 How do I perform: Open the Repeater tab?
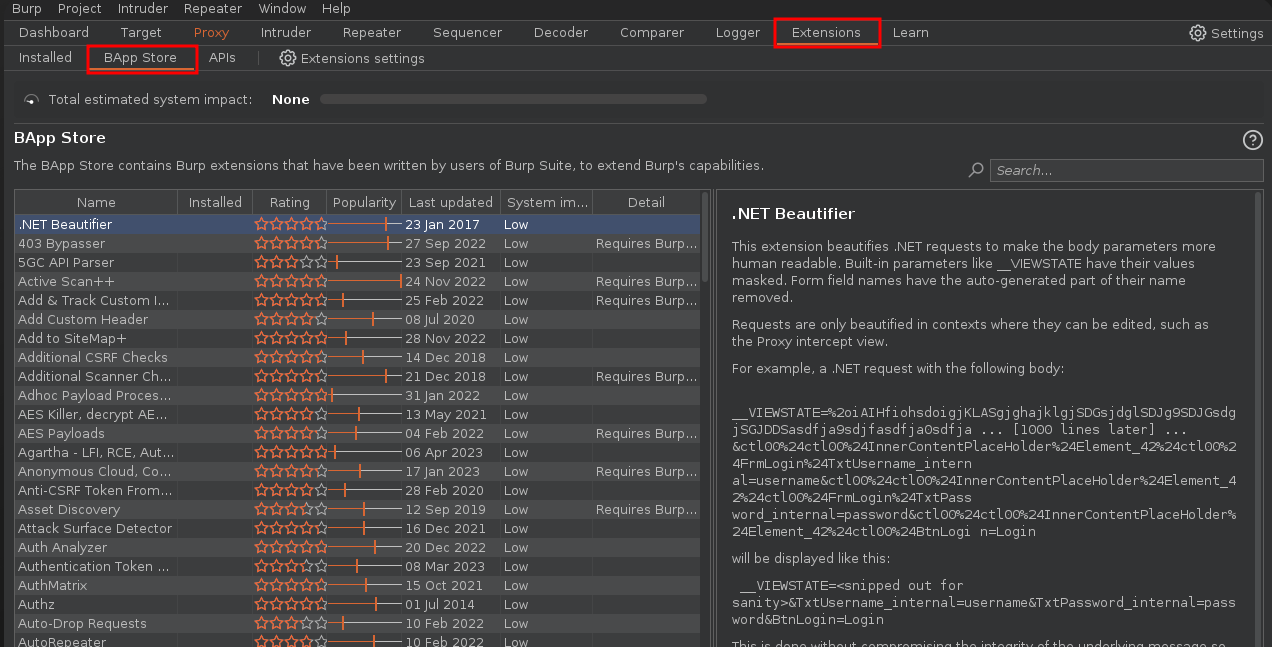click(x=372, y=33)
